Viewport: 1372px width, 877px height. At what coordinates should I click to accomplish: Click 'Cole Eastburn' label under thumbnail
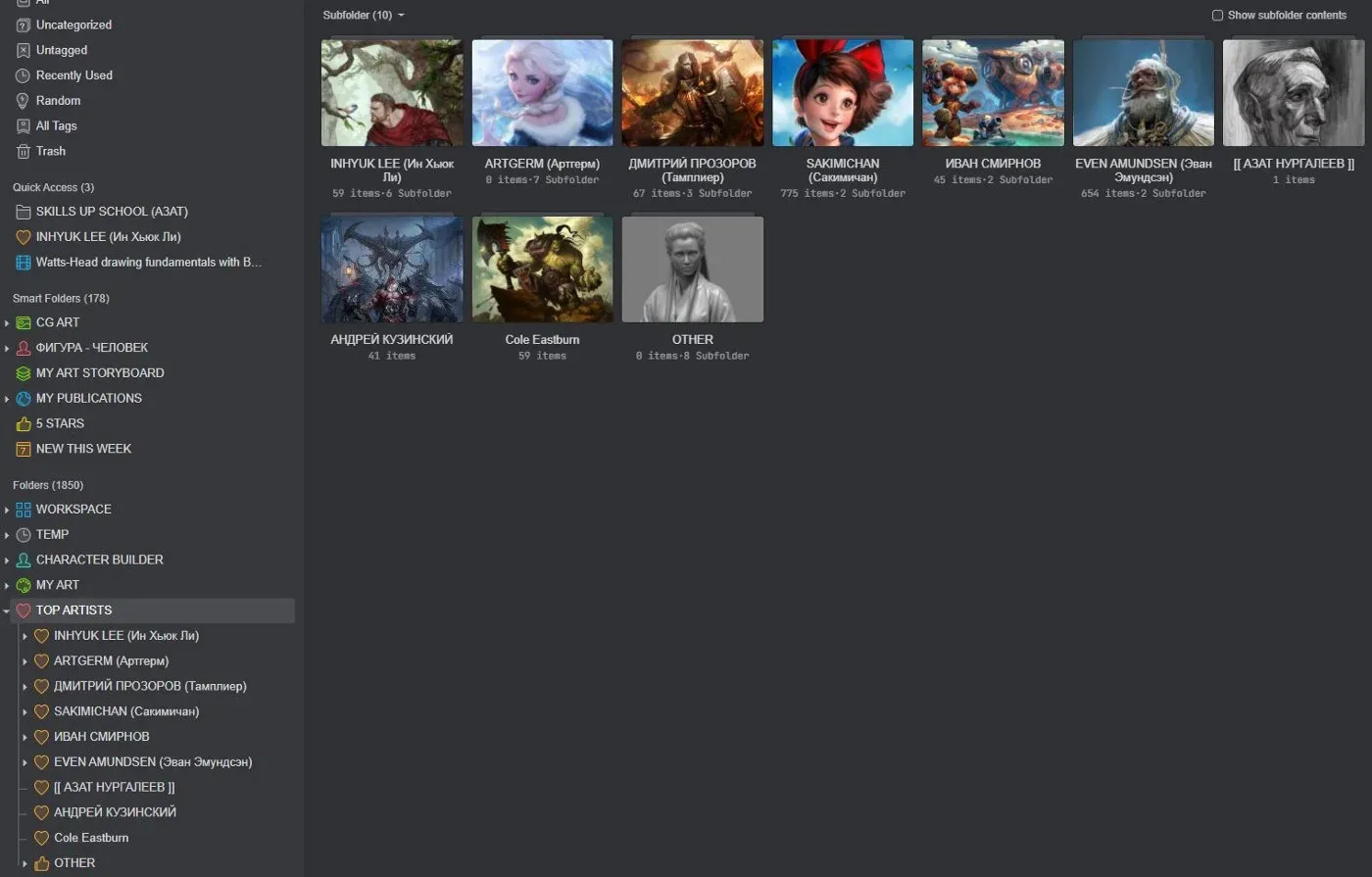[x=542, y=340]
